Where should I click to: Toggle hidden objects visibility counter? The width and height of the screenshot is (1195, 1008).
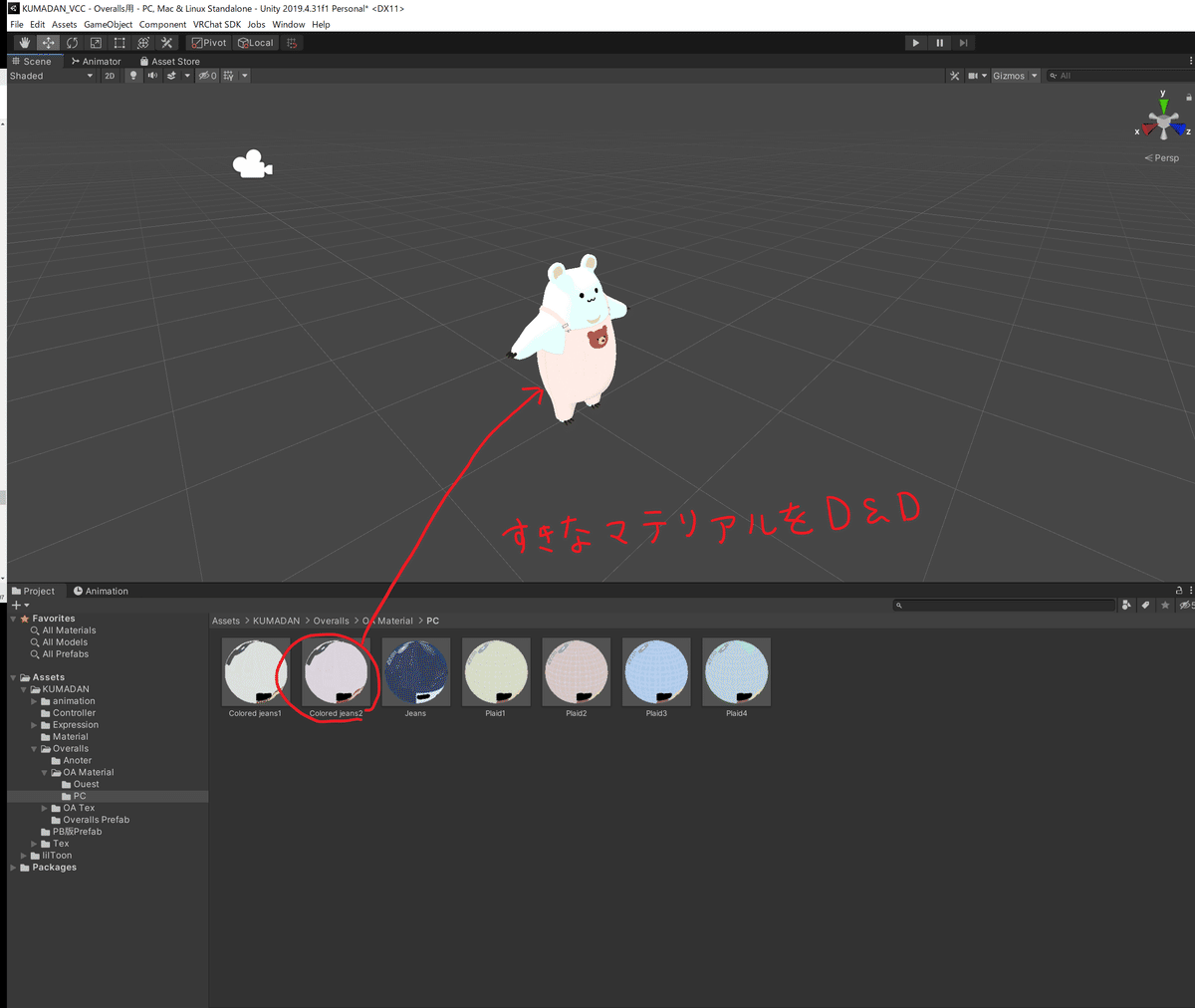pyautogui.click(x=207, y=76)
